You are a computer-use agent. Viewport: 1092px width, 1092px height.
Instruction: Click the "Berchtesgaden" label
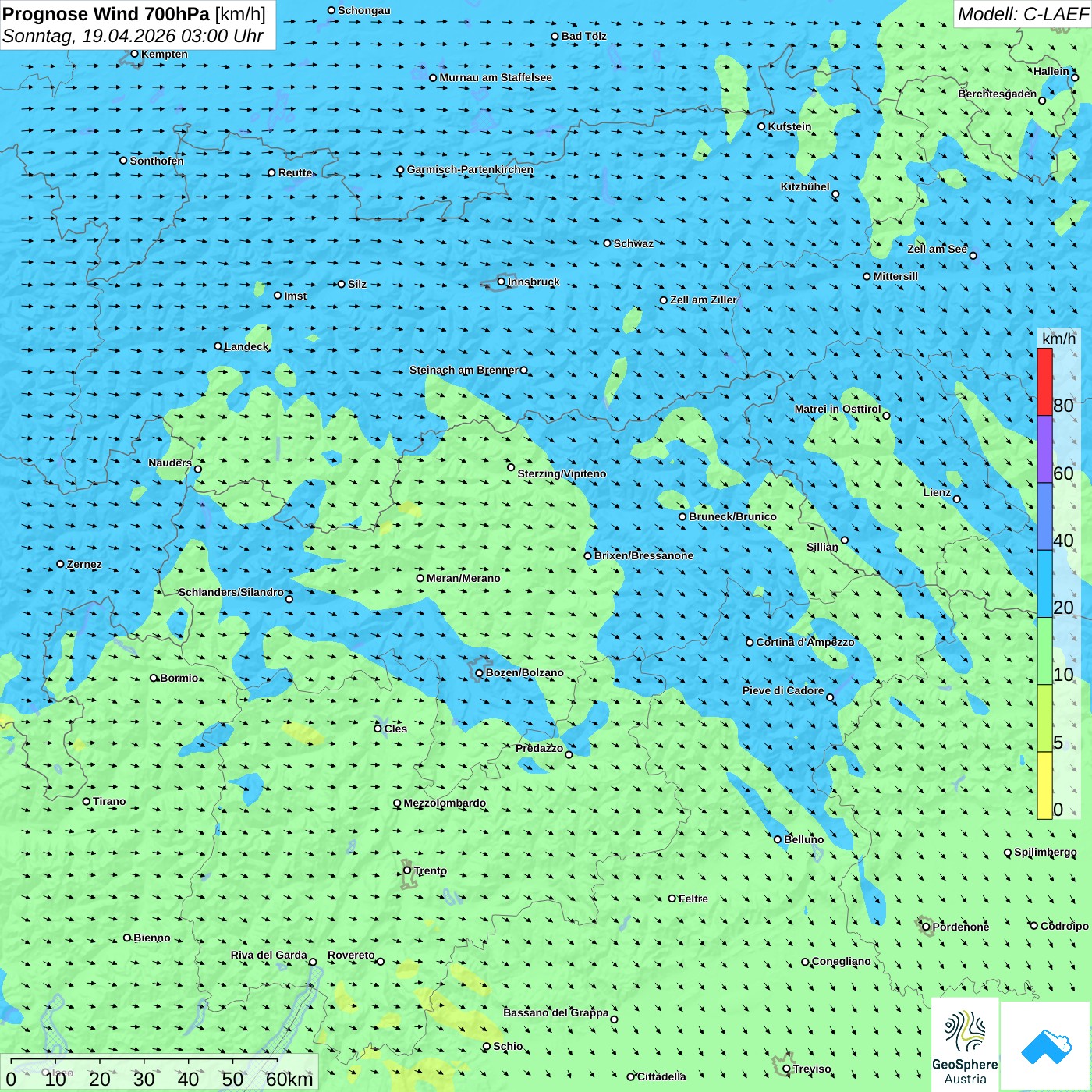point(997,94)
